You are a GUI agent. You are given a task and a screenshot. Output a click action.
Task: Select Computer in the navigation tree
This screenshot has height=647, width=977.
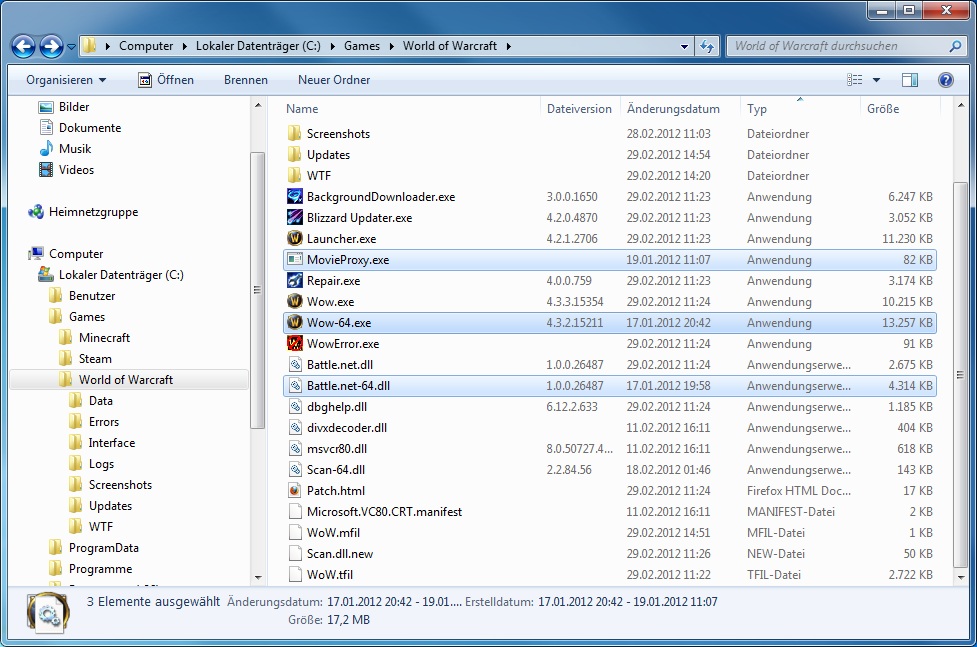coord(66,254)
